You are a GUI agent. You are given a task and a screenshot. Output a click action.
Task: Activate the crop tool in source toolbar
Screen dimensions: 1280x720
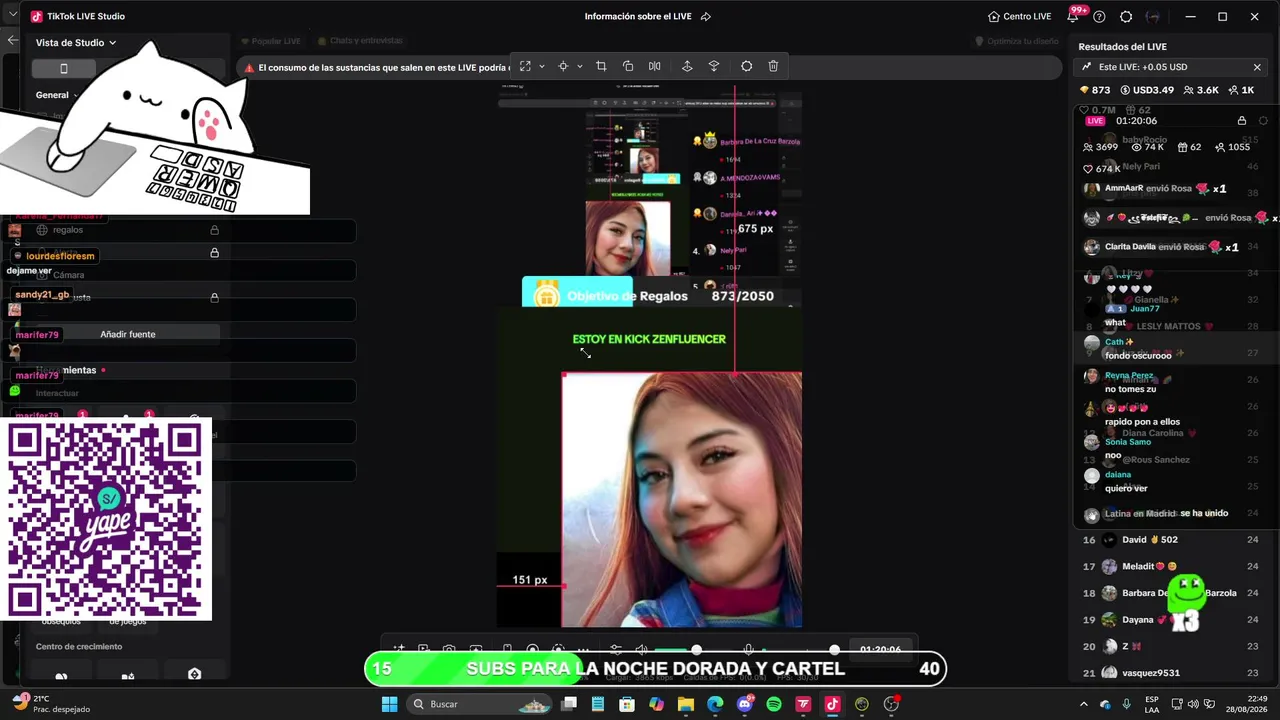coord(601,66)
